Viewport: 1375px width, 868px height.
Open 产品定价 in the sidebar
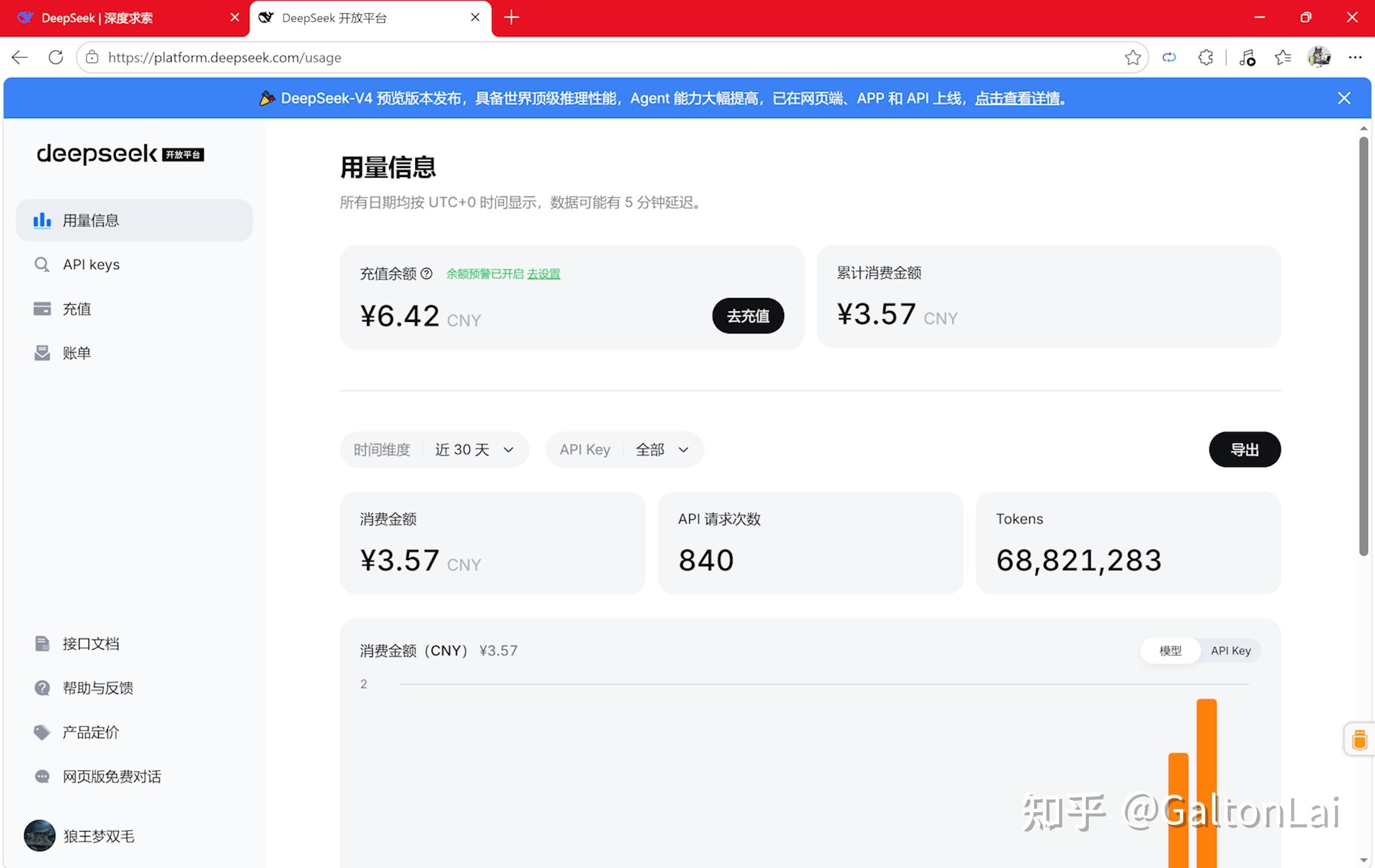pyautogui.click(x=134, y=732)
